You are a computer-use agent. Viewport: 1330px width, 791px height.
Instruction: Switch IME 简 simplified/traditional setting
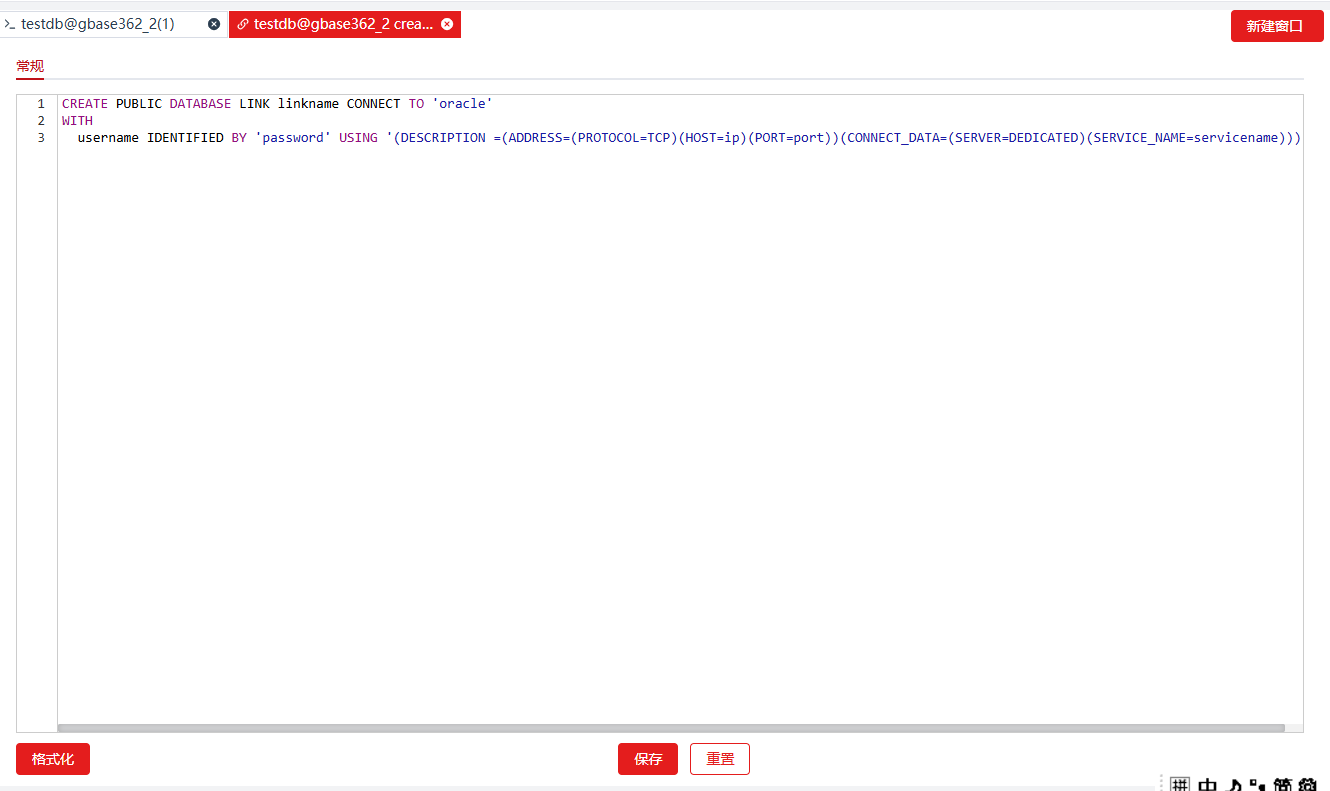click(1282, 785)
